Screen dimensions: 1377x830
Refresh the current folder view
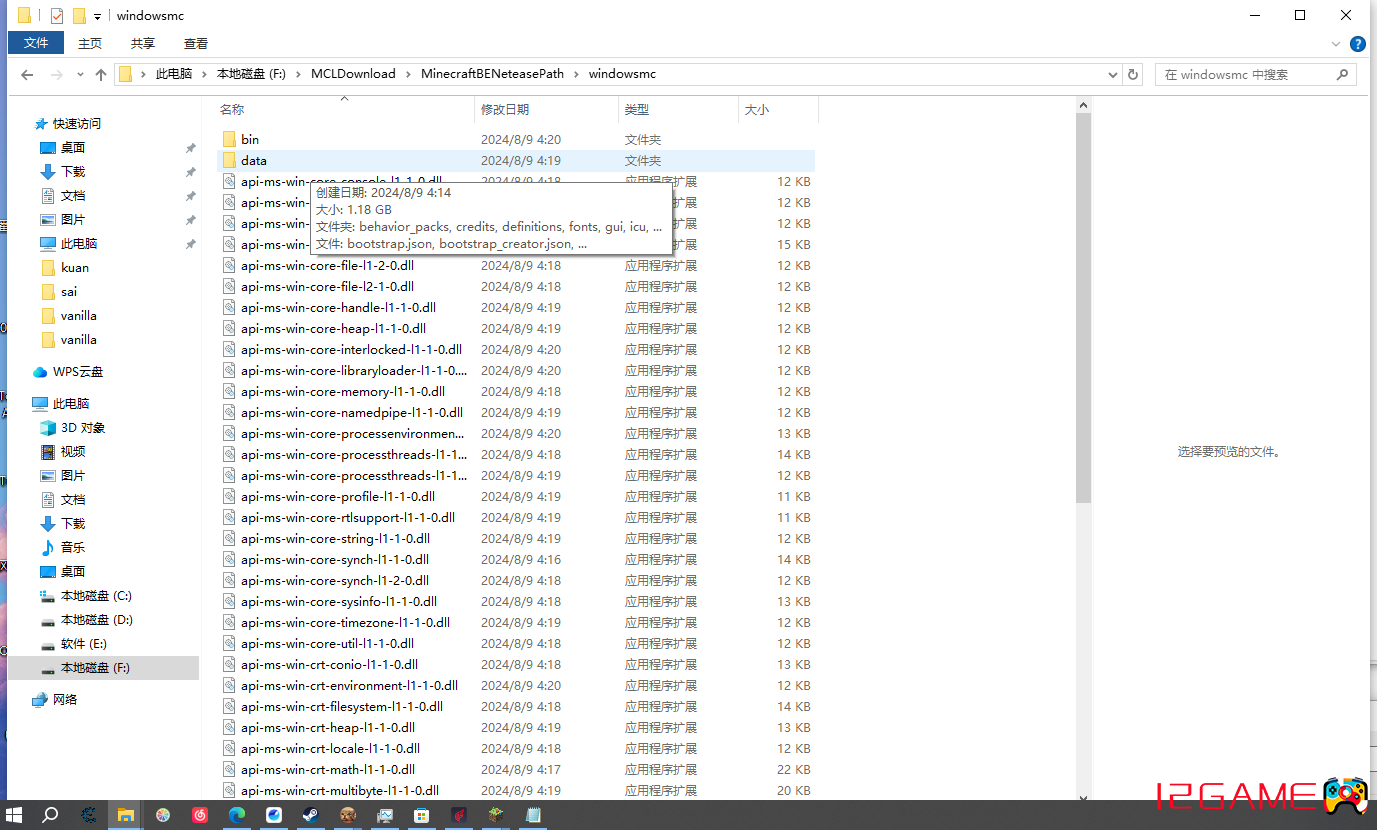pyautogui.click(x=1133, y=74)
